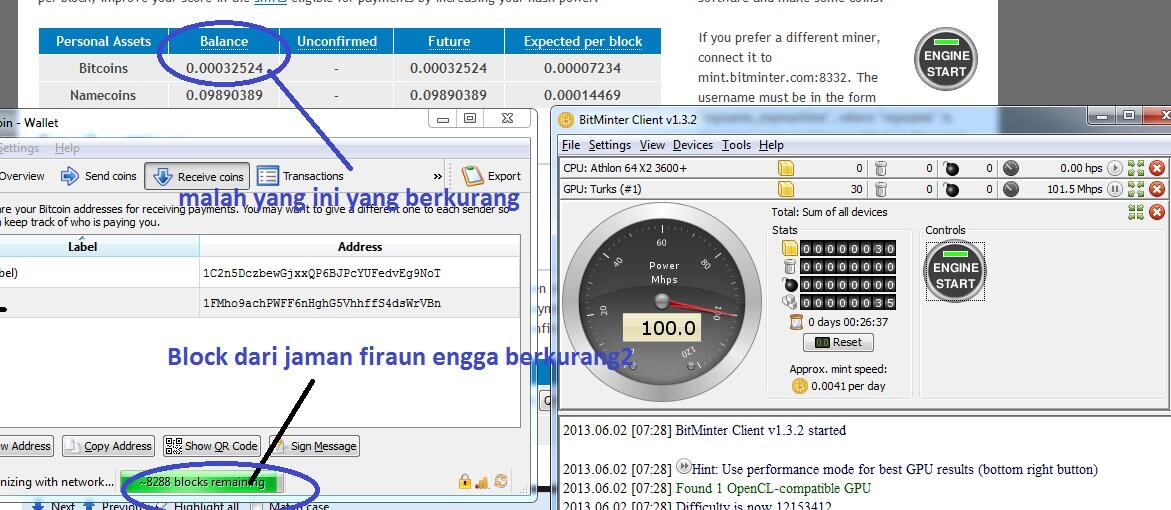Click hardware errors bomb icon in CPU row
Viewport: 1171px width, 510px height.
pos(951,168)
